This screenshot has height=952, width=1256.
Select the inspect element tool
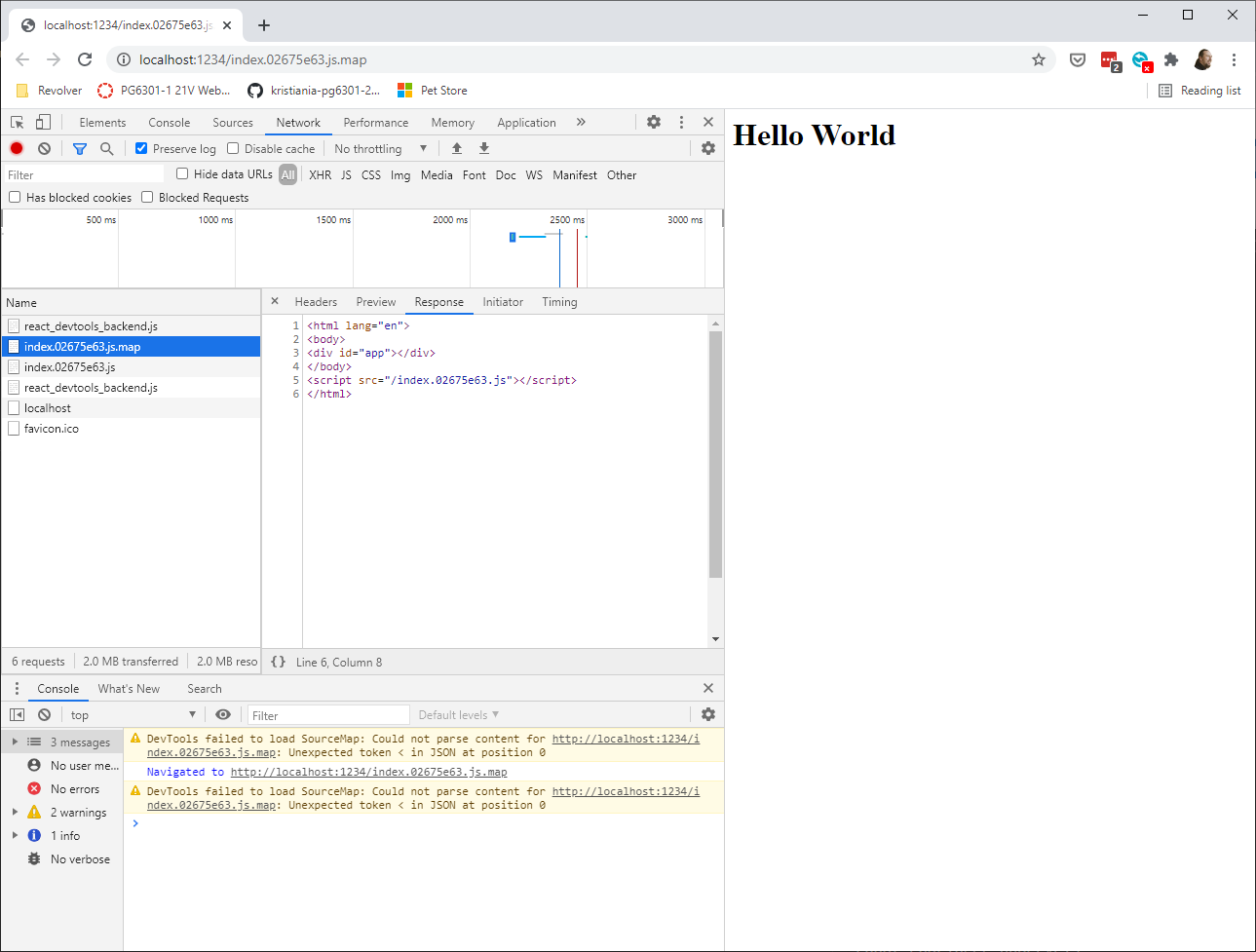coord(16,121)
